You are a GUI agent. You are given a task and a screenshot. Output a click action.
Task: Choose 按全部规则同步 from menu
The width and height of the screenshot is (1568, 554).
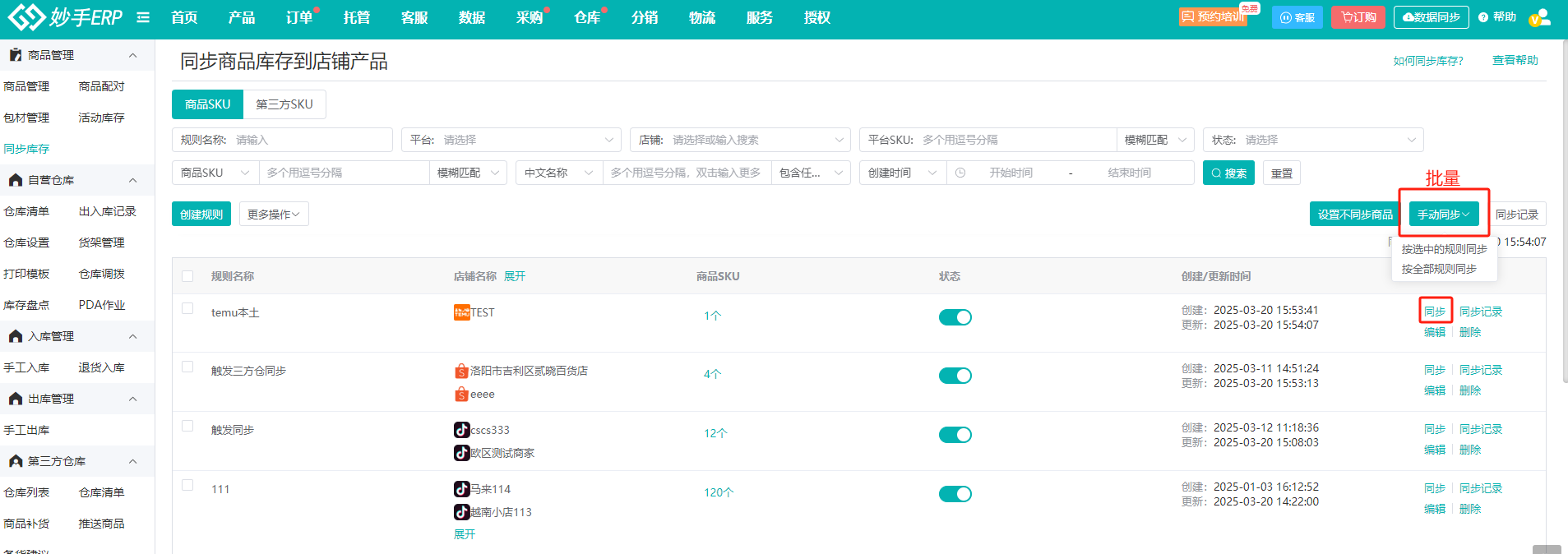(1439, 269)
